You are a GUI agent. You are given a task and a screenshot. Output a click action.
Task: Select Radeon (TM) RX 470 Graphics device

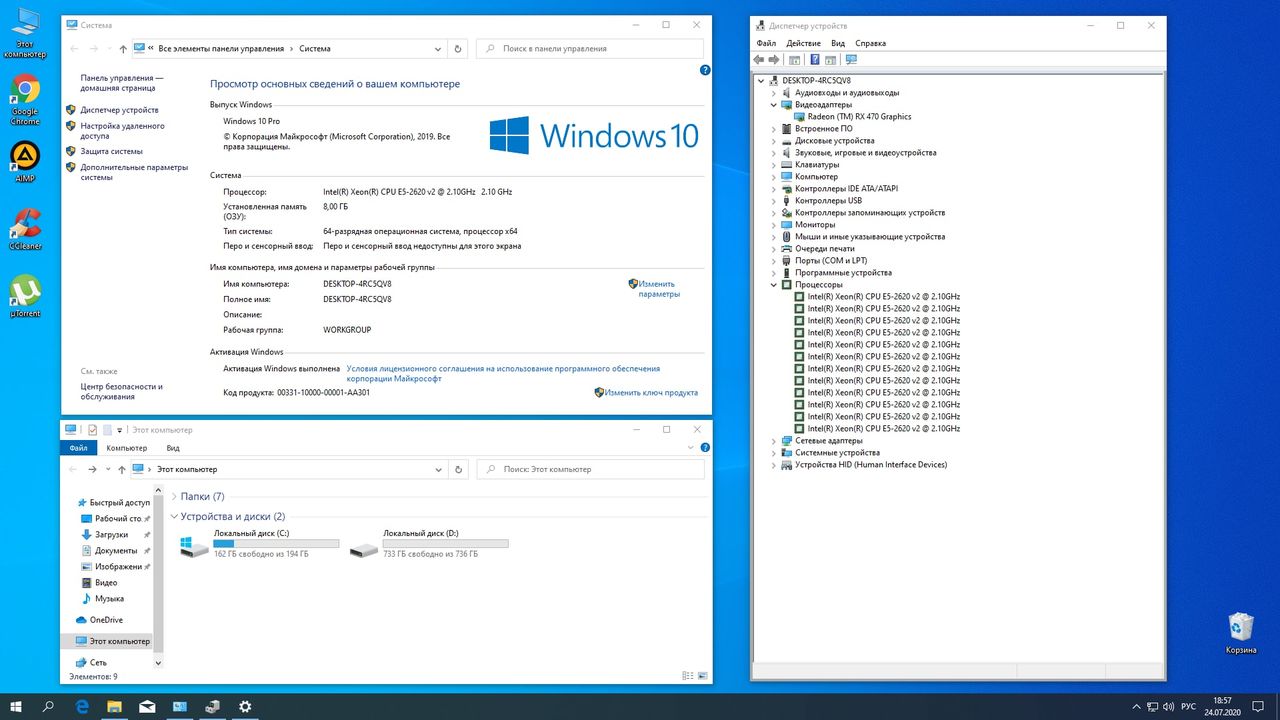[x=859, y=117]
